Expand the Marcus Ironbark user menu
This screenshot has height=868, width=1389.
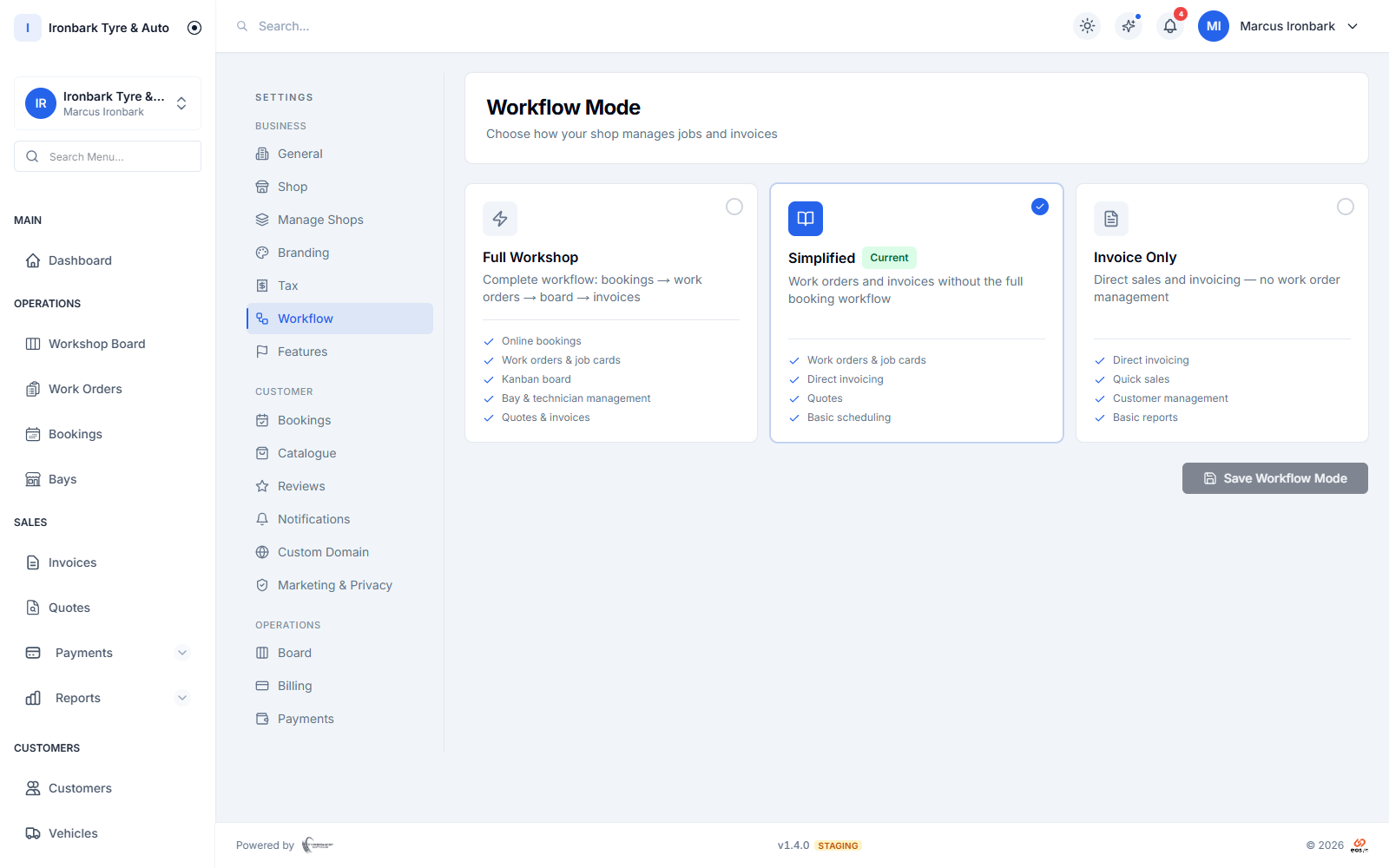pyautogui.click(x=1353, y=26)
